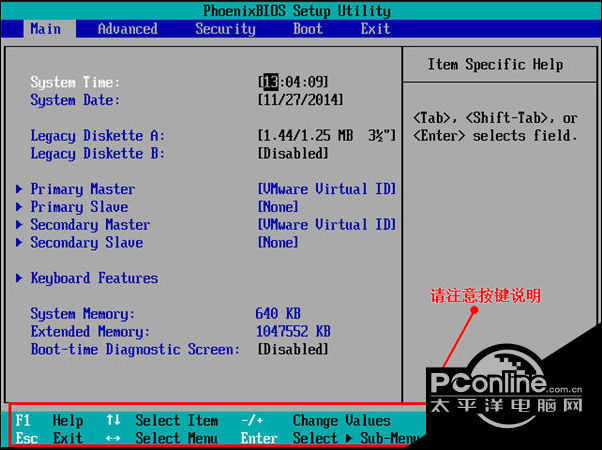The height and width of the screenshot is (450, 602).
Task: Toggle Boot-time Diagnostic Screen Disabled value
Action: [x=293, y=349]
